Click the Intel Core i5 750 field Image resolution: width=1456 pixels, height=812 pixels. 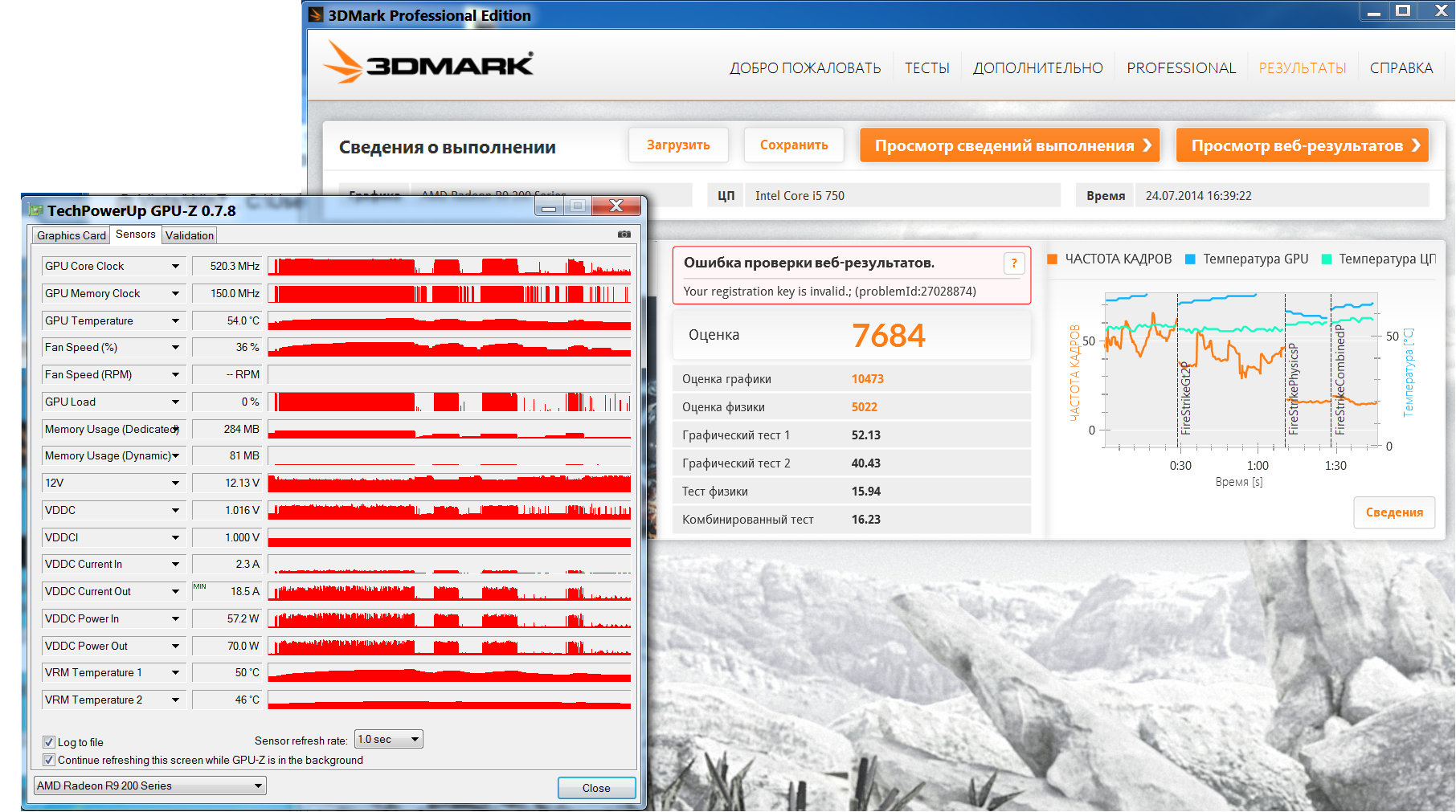(902, 195)
